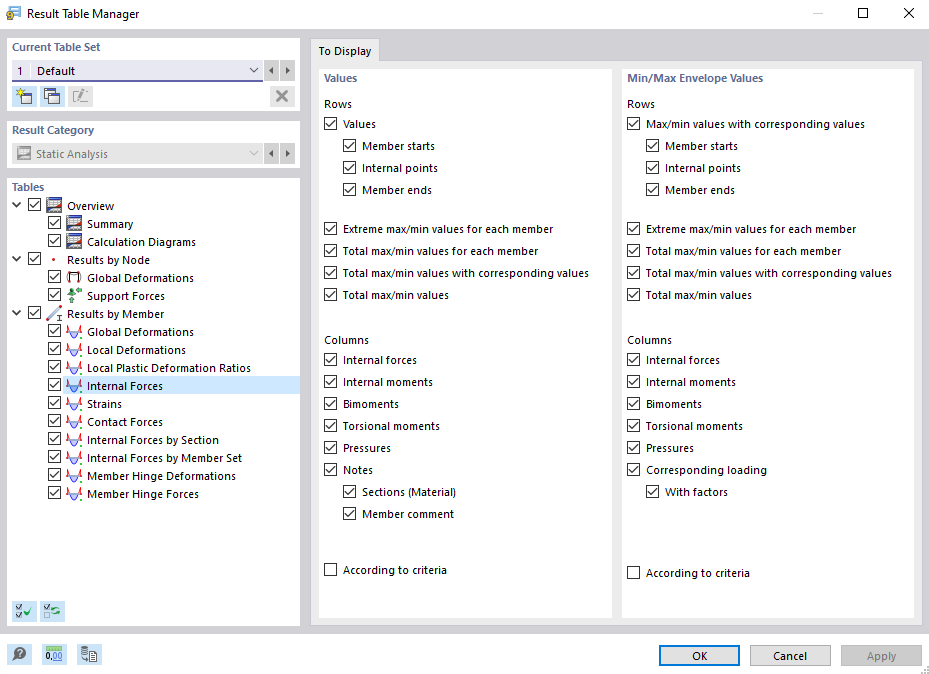Rename the current table set
Viewport: 929px width, 674px height.
pos(79,96)
